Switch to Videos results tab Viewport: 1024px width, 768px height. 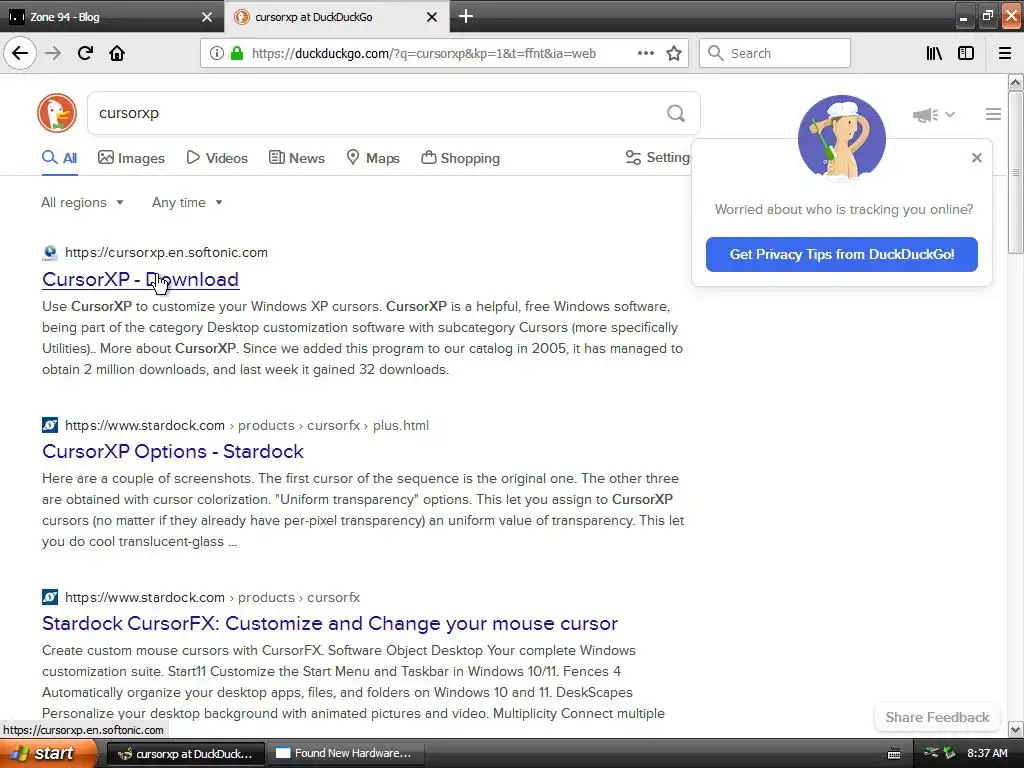tap(217, 158)
